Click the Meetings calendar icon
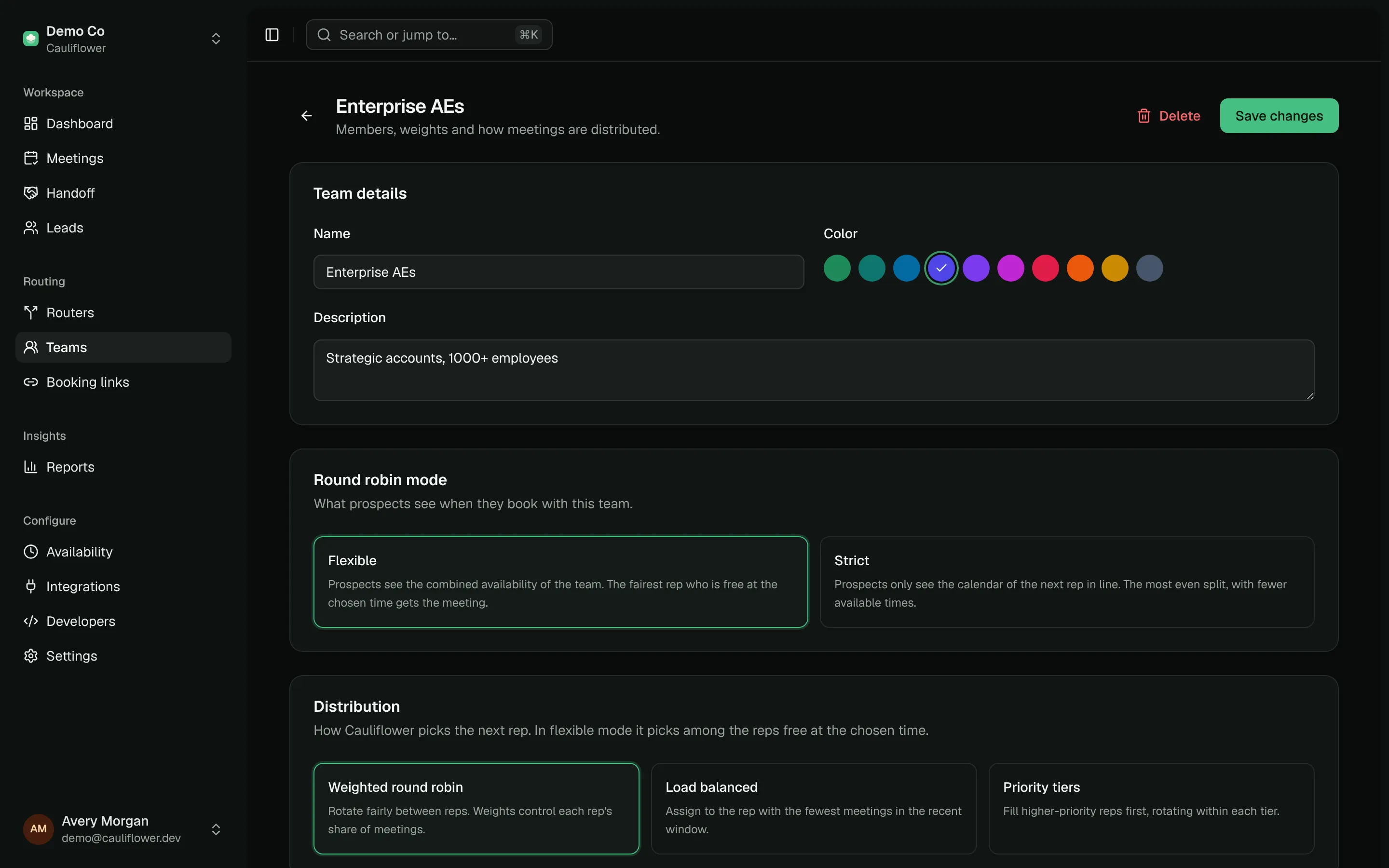1389x868 pixels. tap(30, 159)
